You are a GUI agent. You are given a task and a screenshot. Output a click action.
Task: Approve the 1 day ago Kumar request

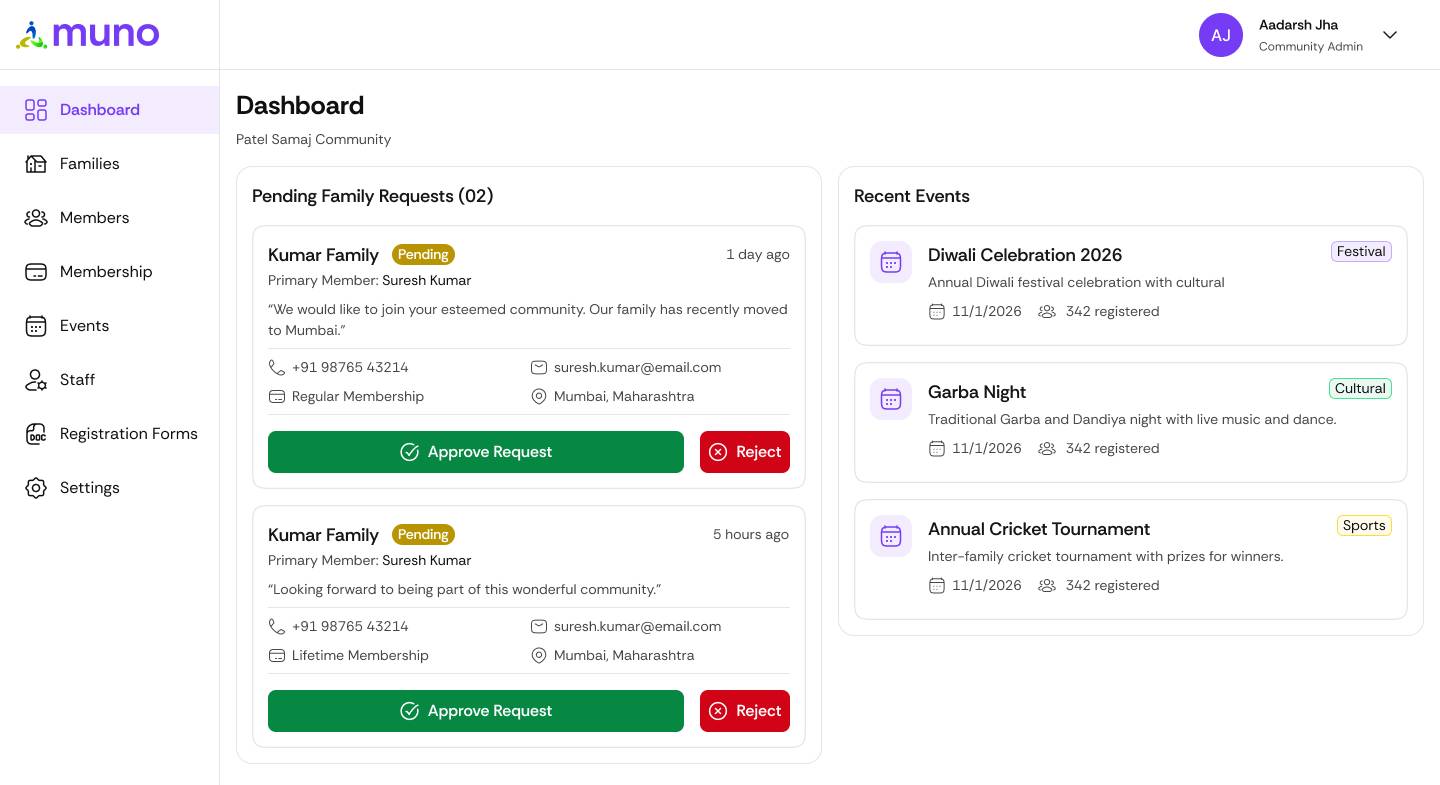tap(476, 452)
